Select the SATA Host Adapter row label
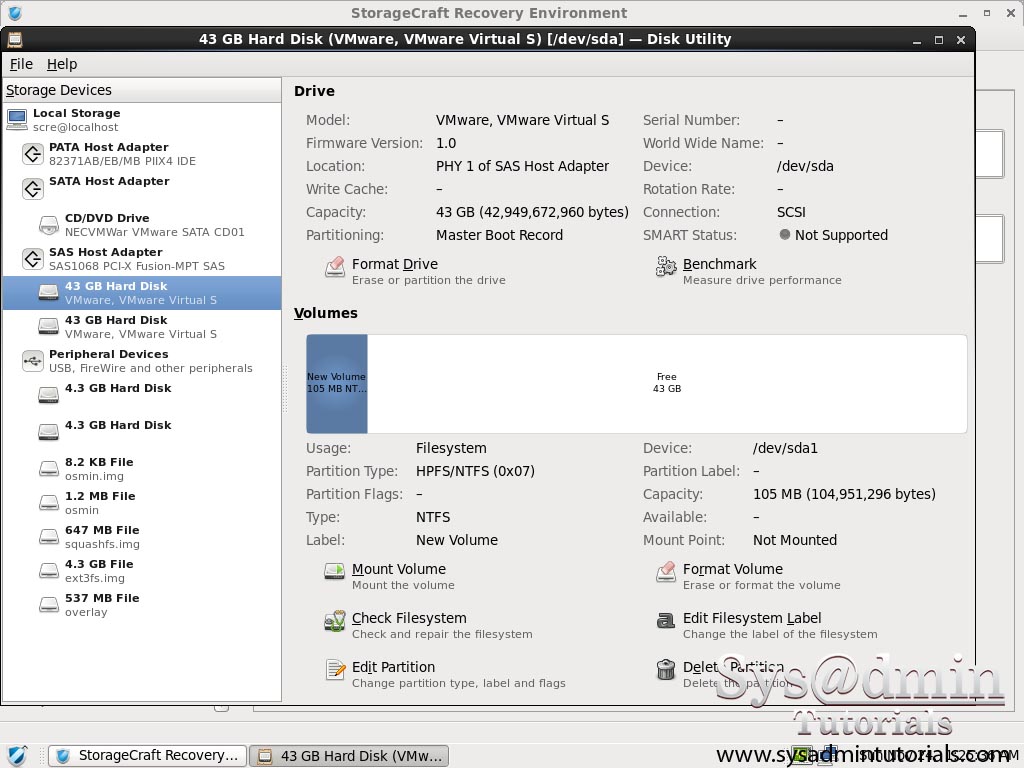The width and height of the screenshot is (1024, 768). click(x=109, y=181)
